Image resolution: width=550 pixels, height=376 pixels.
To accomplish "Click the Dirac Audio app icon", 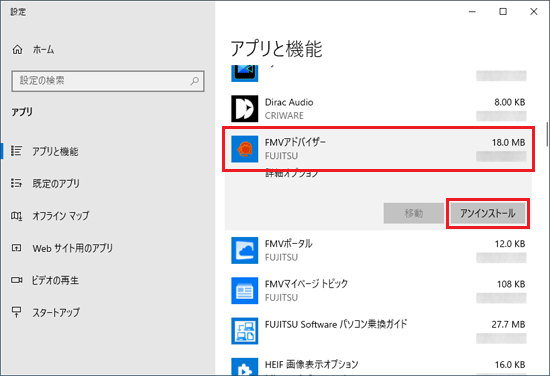I will coord(244,109).
